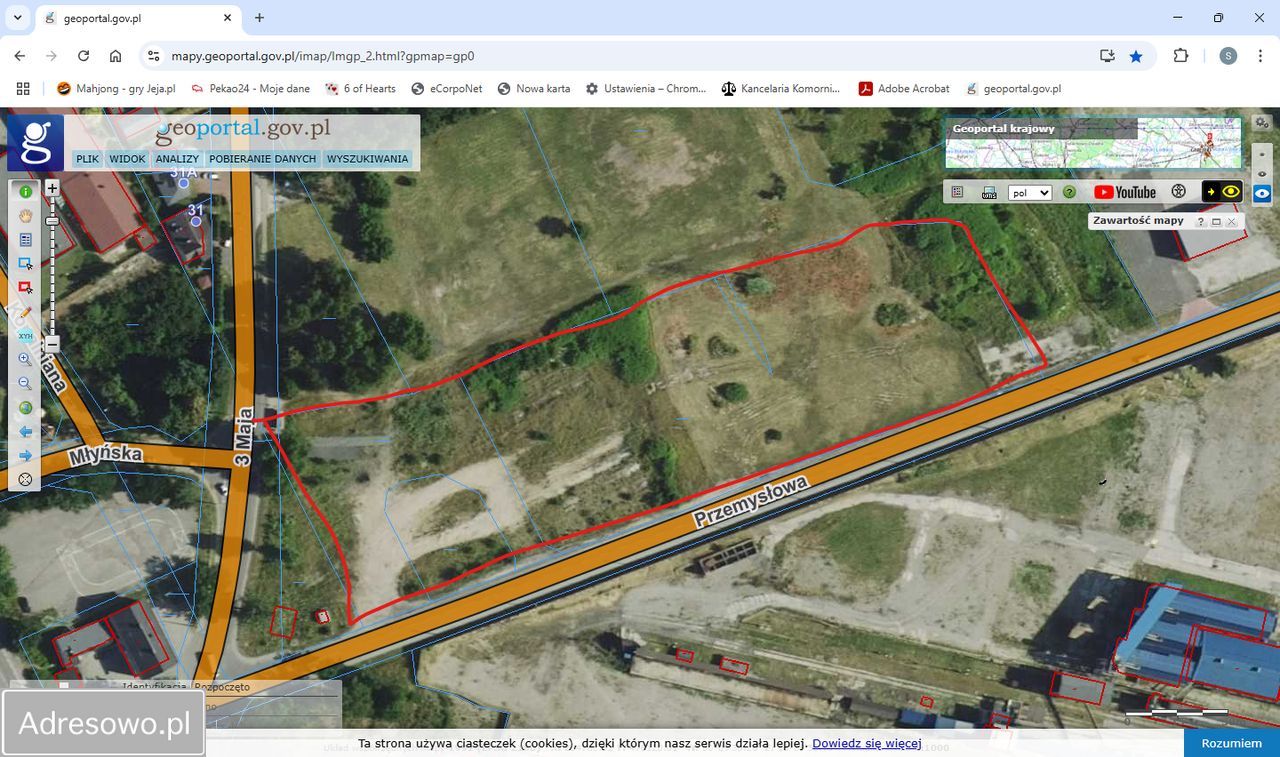Activate the hand pan tool

(x=25, y=215)
